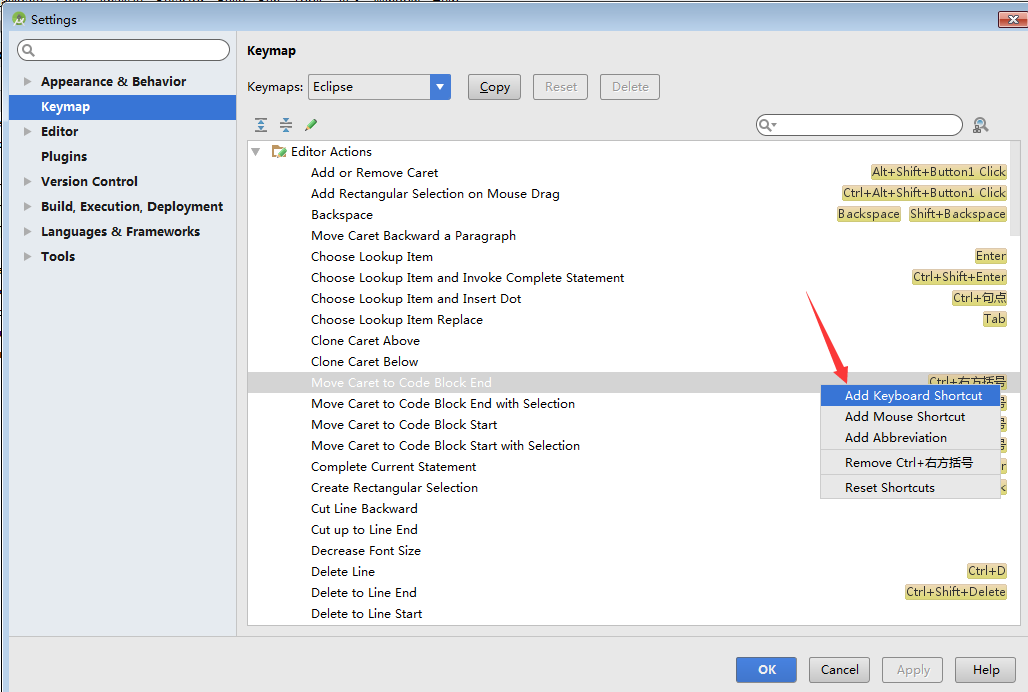Viewport: 1028px width, 692px height.
Task: Select the Clone Caret Below action
Action: point(365,362)
